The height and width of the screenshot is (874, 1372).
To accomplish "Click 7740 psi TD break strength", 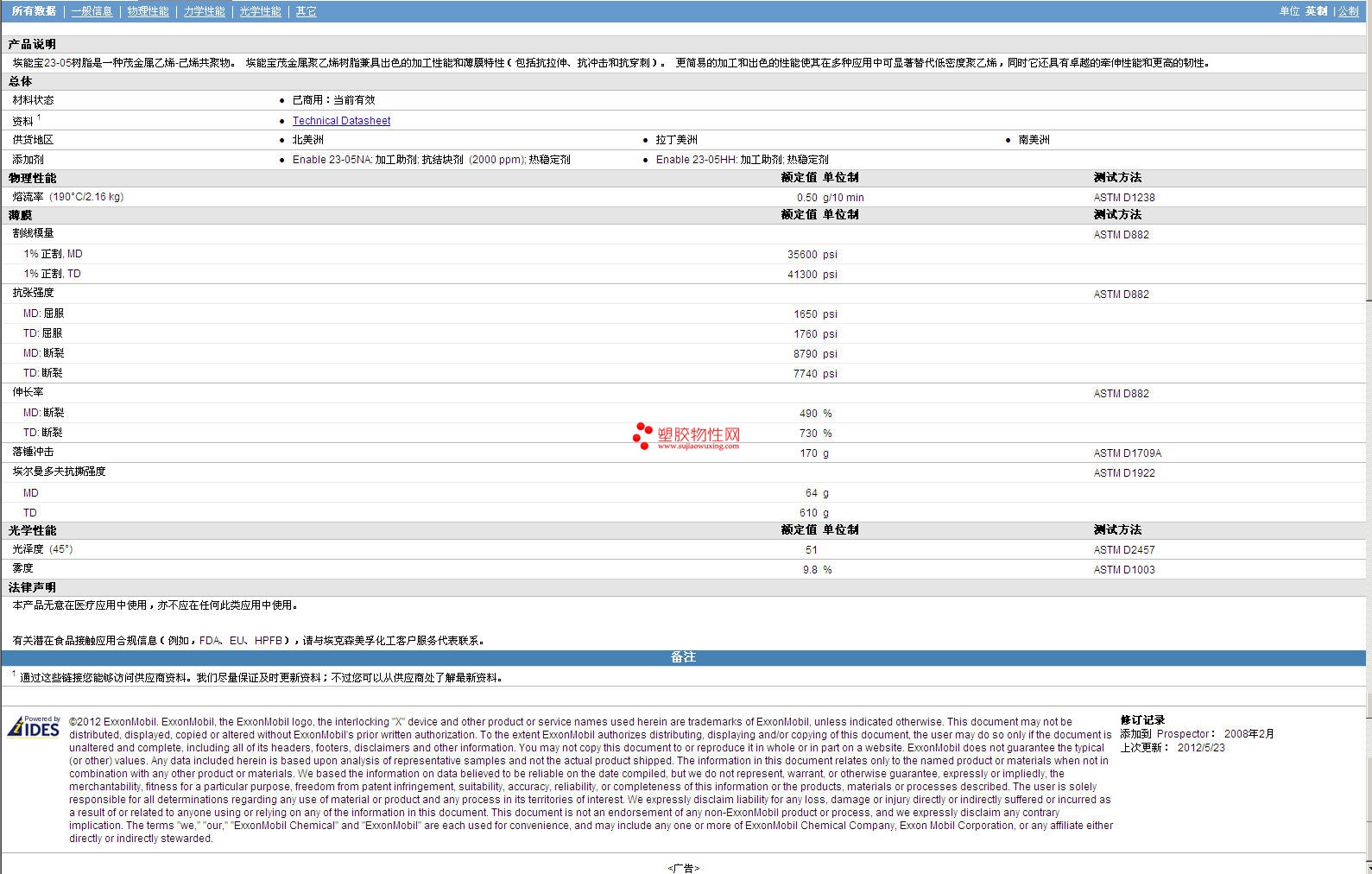I will [x=815, y=374].
